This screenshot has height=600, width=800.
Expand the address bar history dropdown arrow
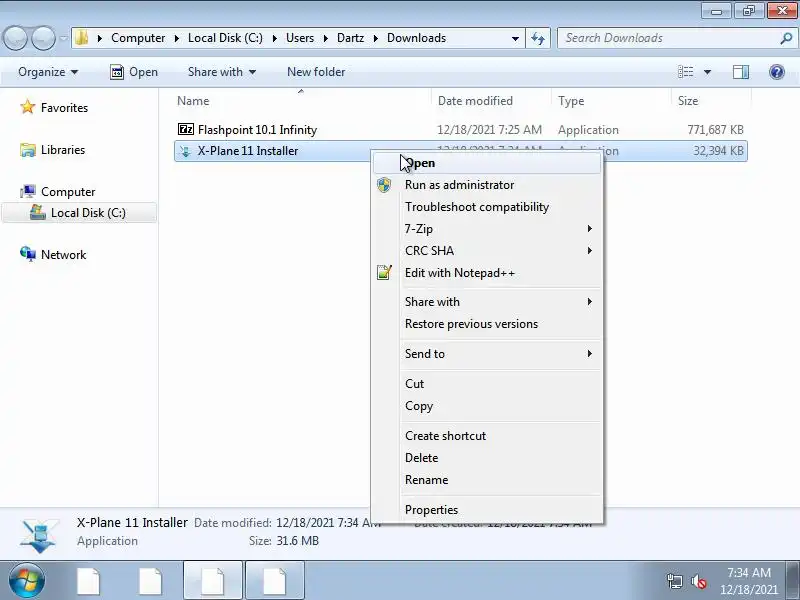tap(515, 38)
